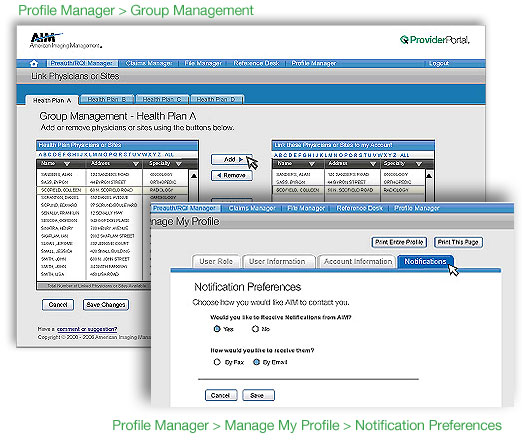Click Logout in the navigation bar
Image resolution: width=522 pixels, height=440 pixels.
pos(439,63)
